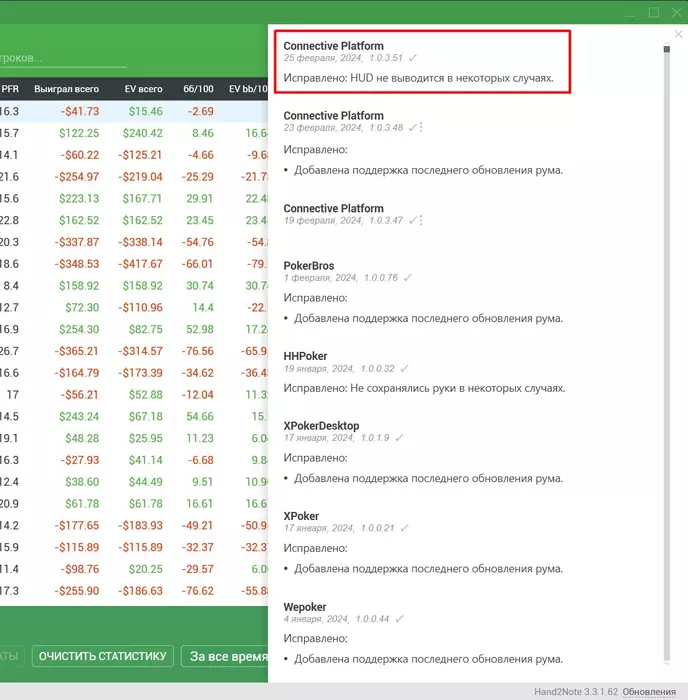The height and width of the screenshot is (700, 688).
Task: Click the $240.42 EV cell
Action: pos(142,133)
